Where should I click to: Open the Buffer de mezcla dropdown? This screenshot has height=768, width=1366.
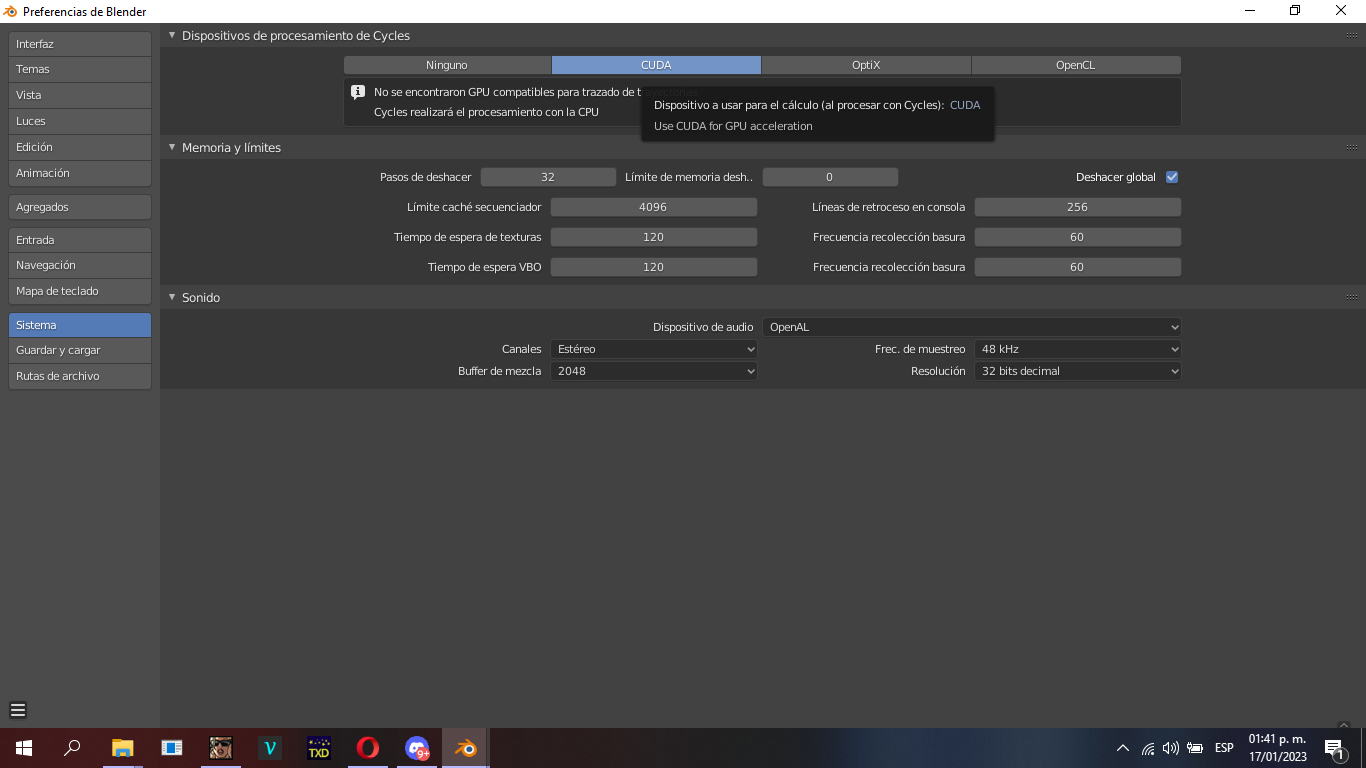[654, 371]
